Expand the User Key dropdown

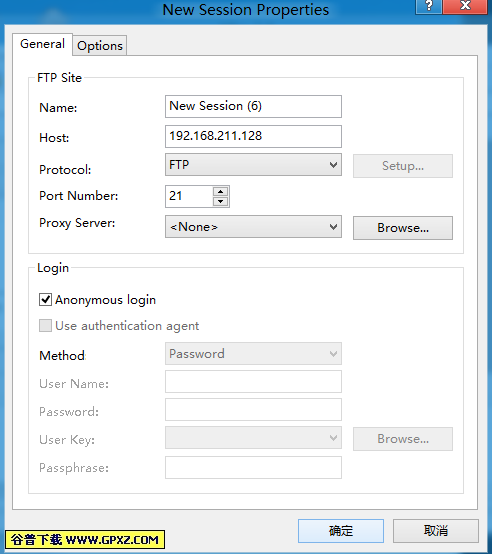[x=253, y=437]
